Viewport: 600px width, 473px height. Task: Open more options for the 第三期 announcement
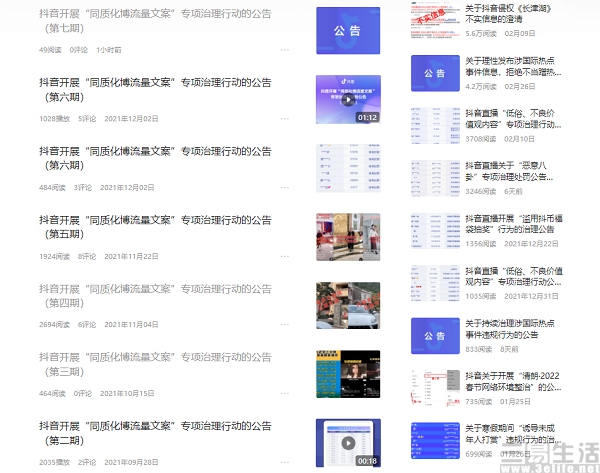click(285, 393)
